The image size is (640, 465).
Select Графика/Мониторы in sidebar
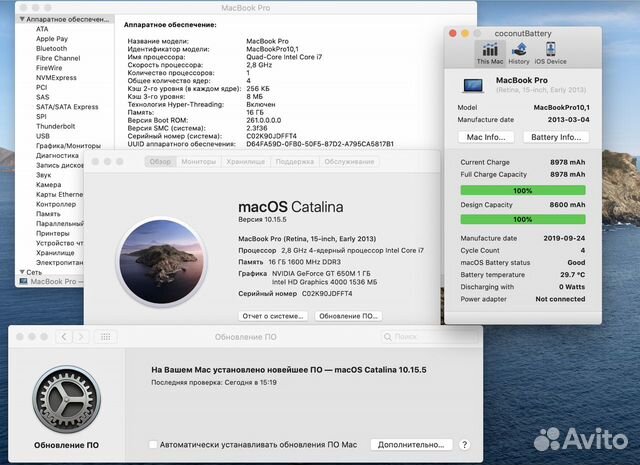coord(68,146)
